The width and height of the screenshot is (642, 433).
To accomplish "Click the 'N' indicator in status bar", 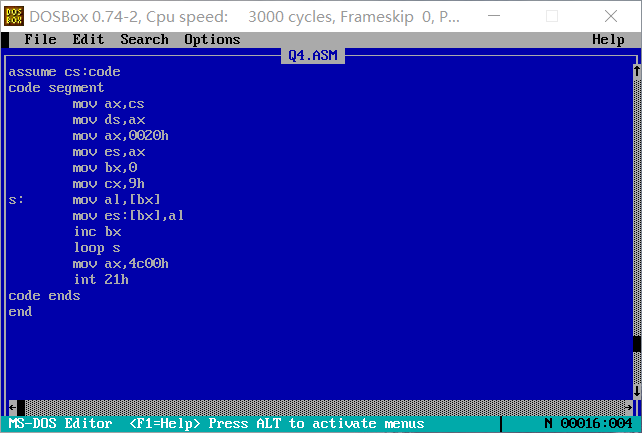I will [548, 423].
